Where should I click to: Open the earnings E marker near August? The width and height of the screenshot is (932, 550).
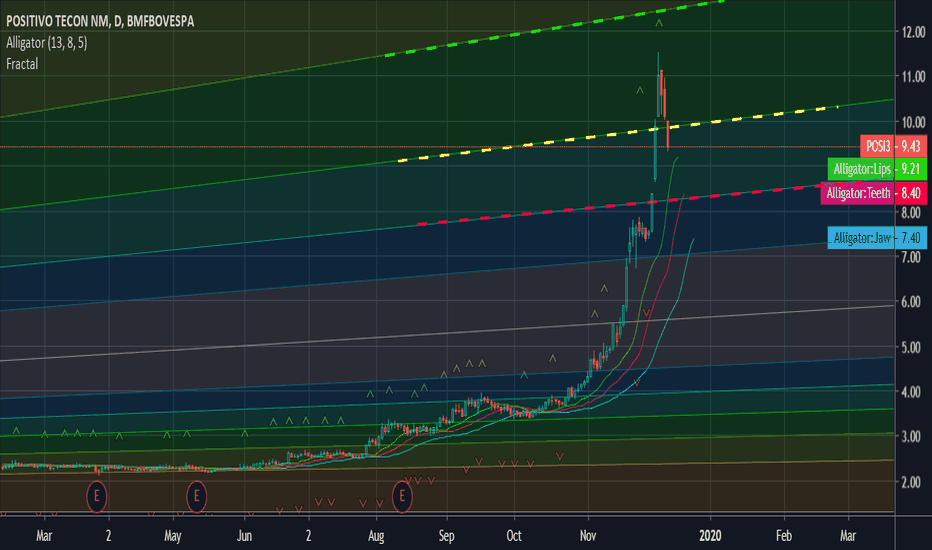pos(402,495)
